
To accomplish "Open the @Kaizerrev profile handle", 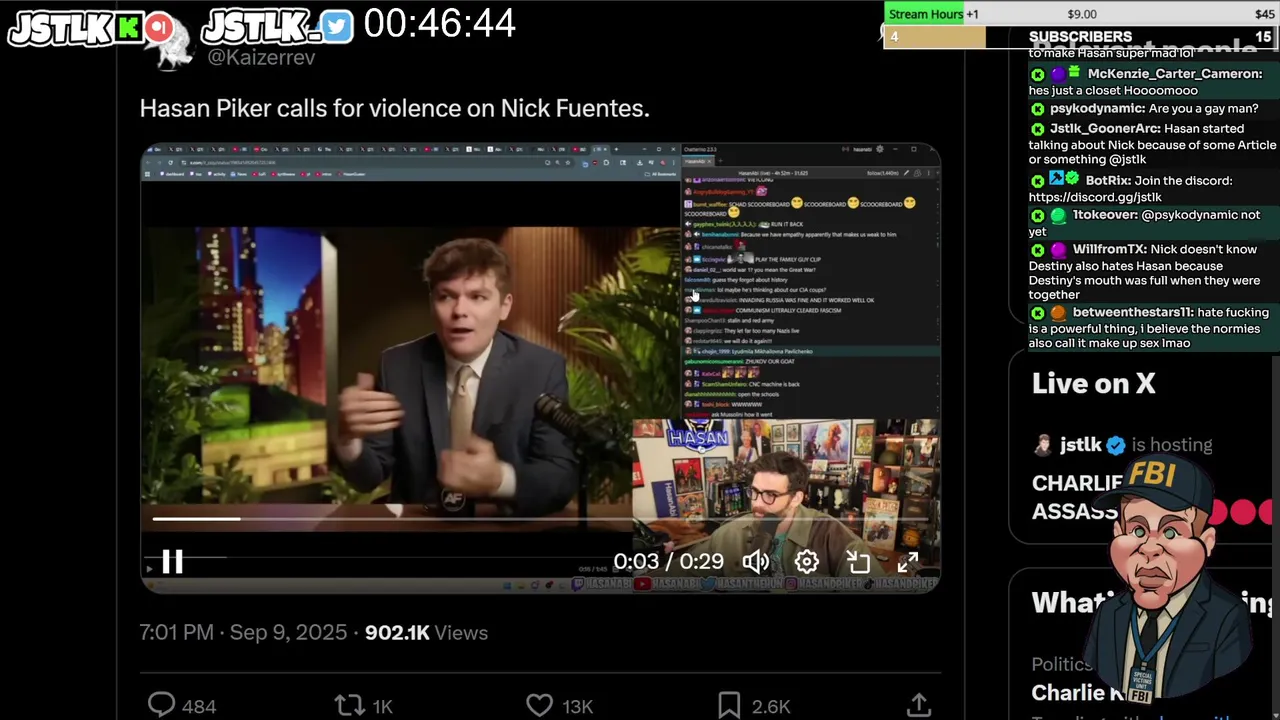I will [261, 58].
